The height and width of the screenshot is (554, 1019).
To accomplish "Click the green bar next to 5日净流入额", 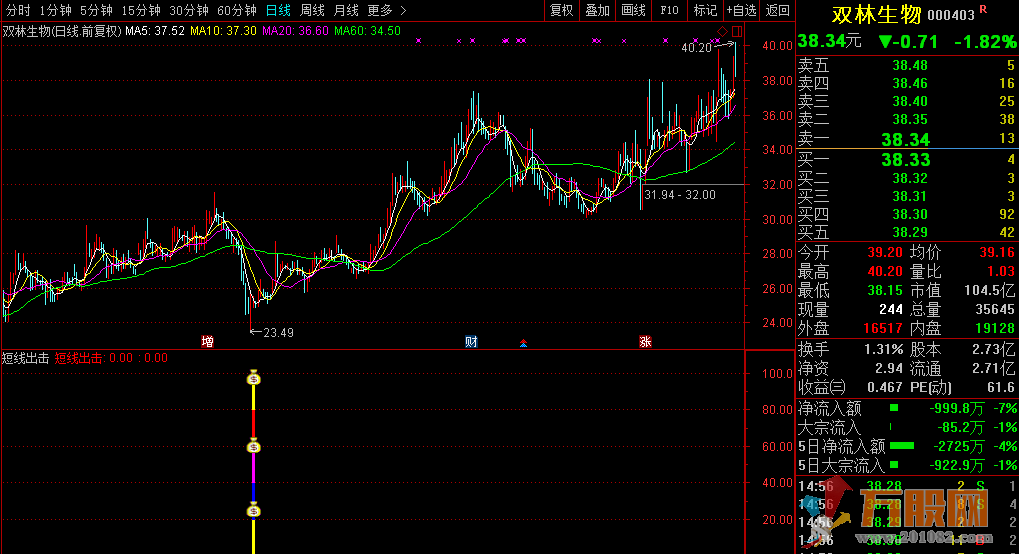I will coord(902,446).
